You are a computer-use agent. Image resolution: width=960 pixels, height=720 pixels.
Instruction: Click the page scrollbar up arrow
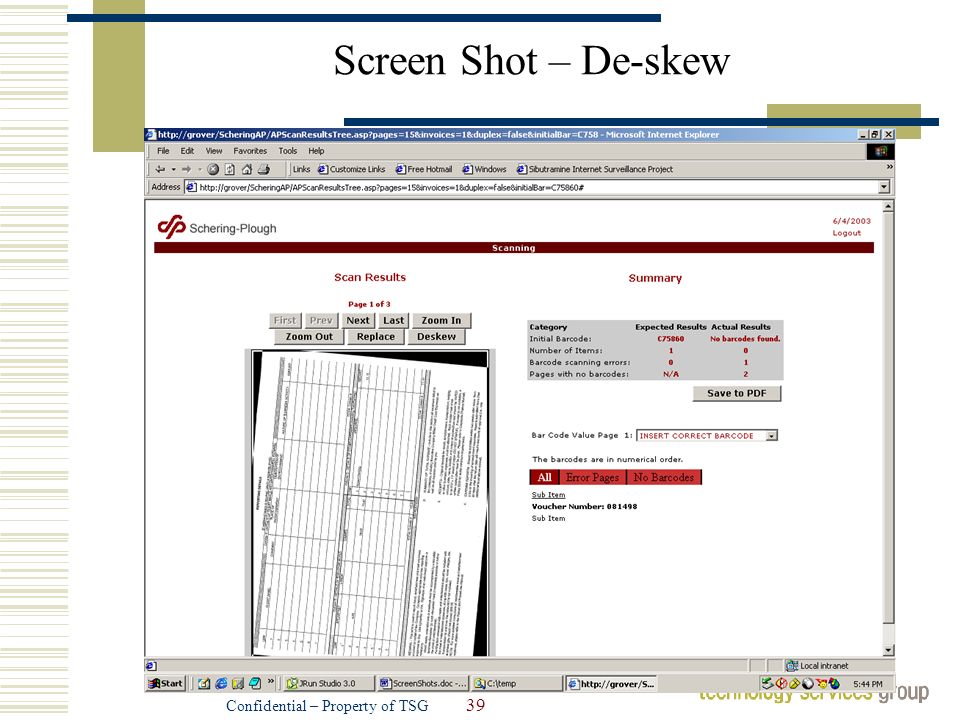point(888,206)
